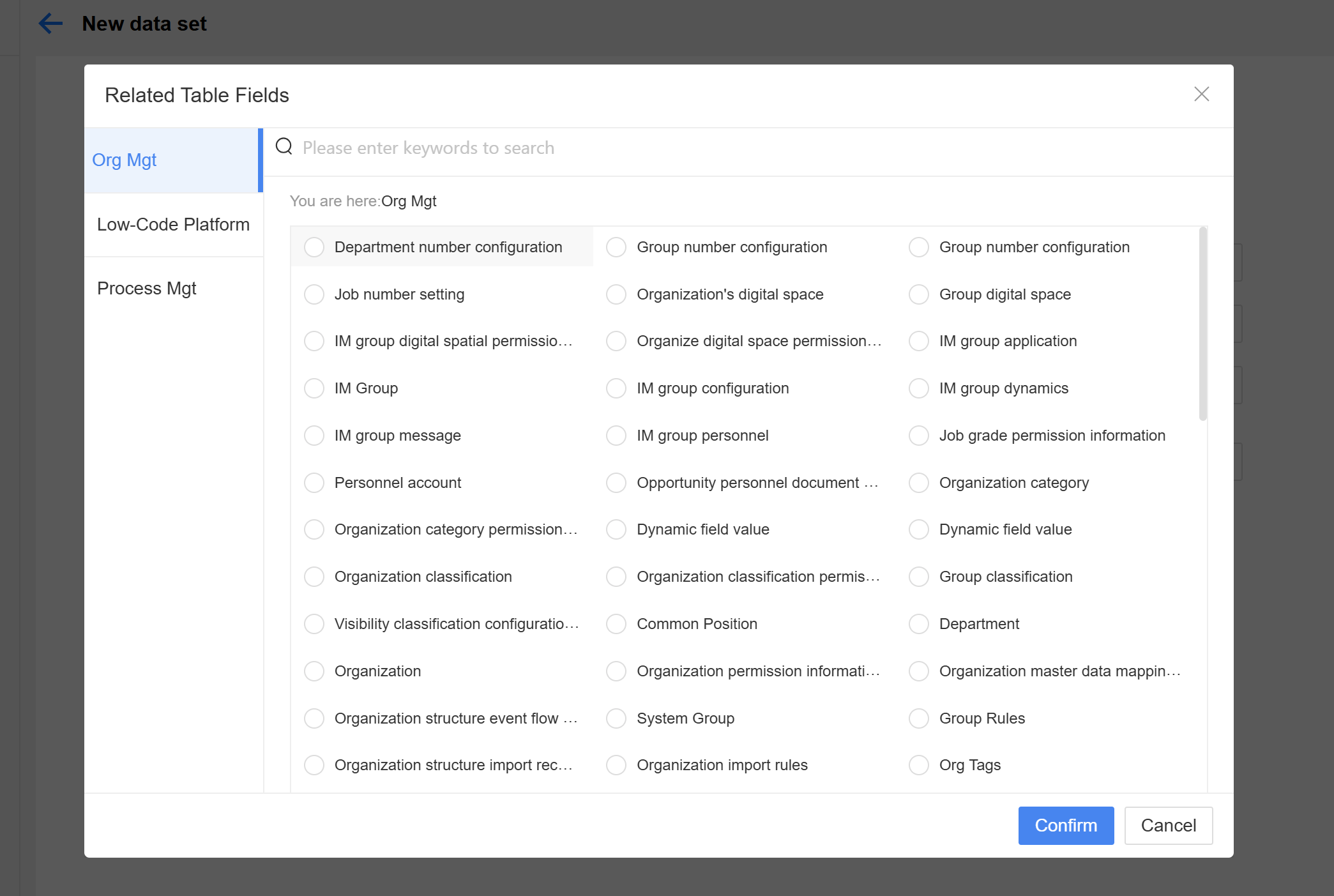
Task: Pick the Common Position radio button
Action: pyautogui.click(x=616, y=624)
